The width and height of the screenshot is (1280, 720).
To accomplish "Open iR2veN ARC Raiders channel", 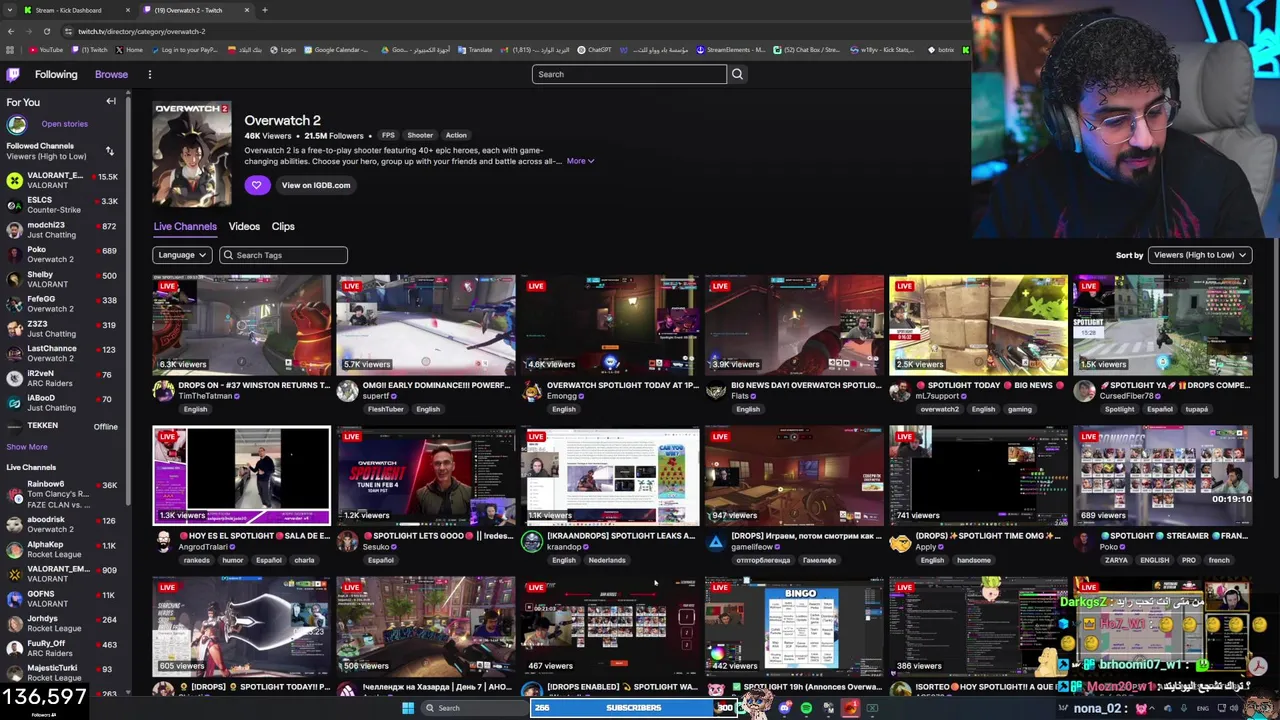I will (62, 378).
